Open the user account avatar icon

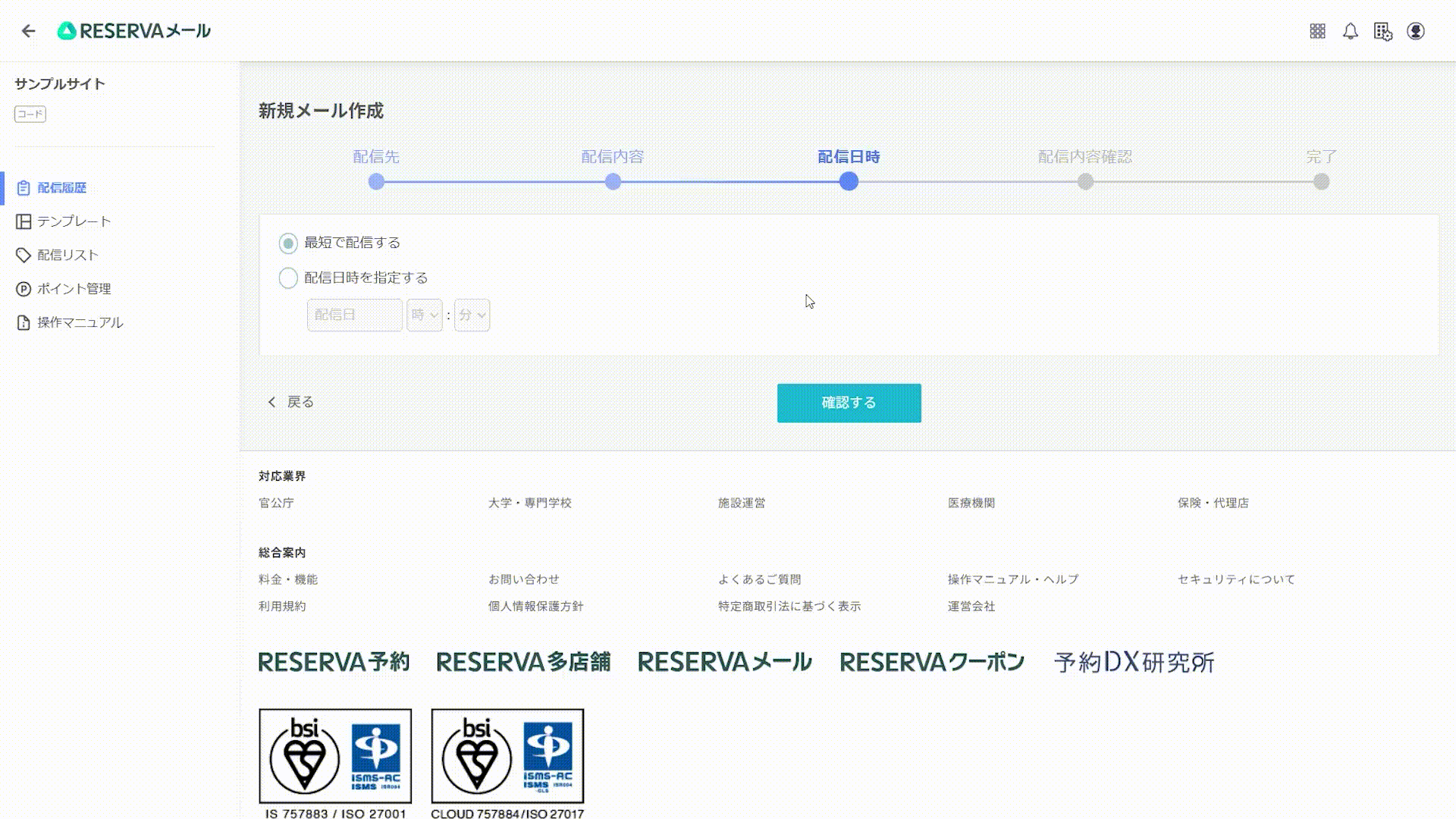[1416, 31]
